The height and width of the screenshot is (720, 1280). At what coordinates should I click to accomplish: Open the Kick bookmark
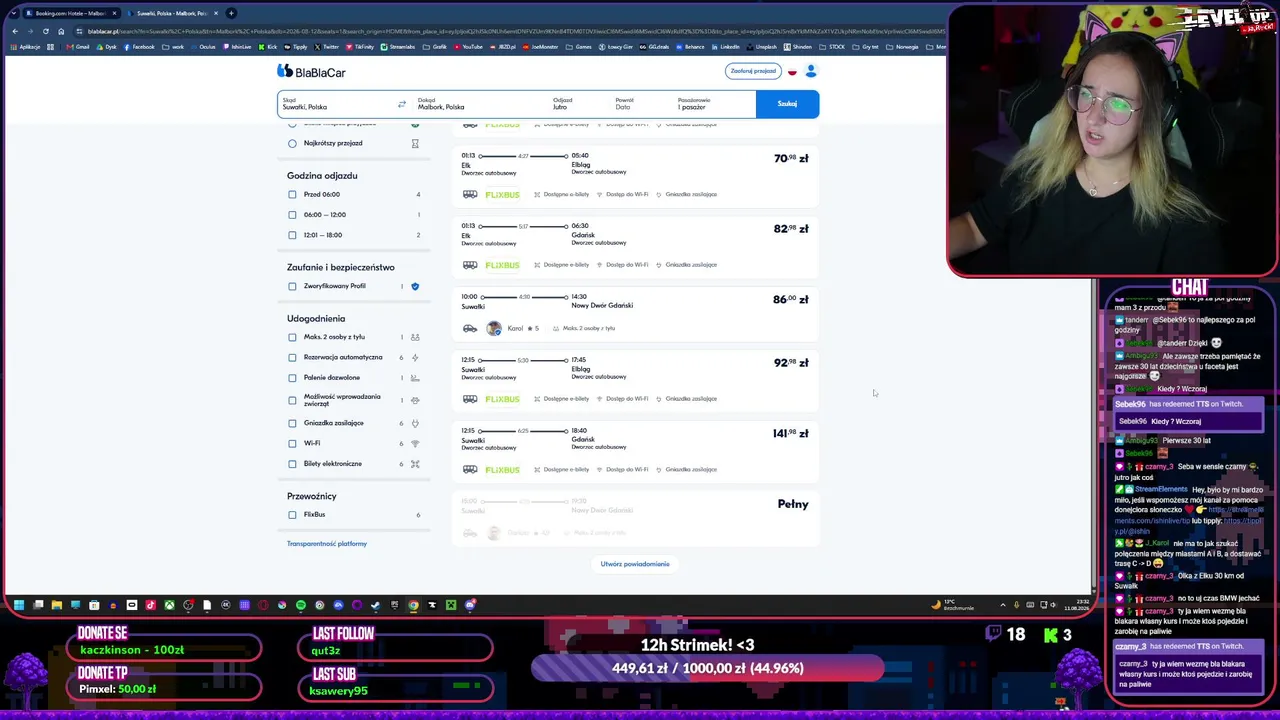(x=268, y=47)
